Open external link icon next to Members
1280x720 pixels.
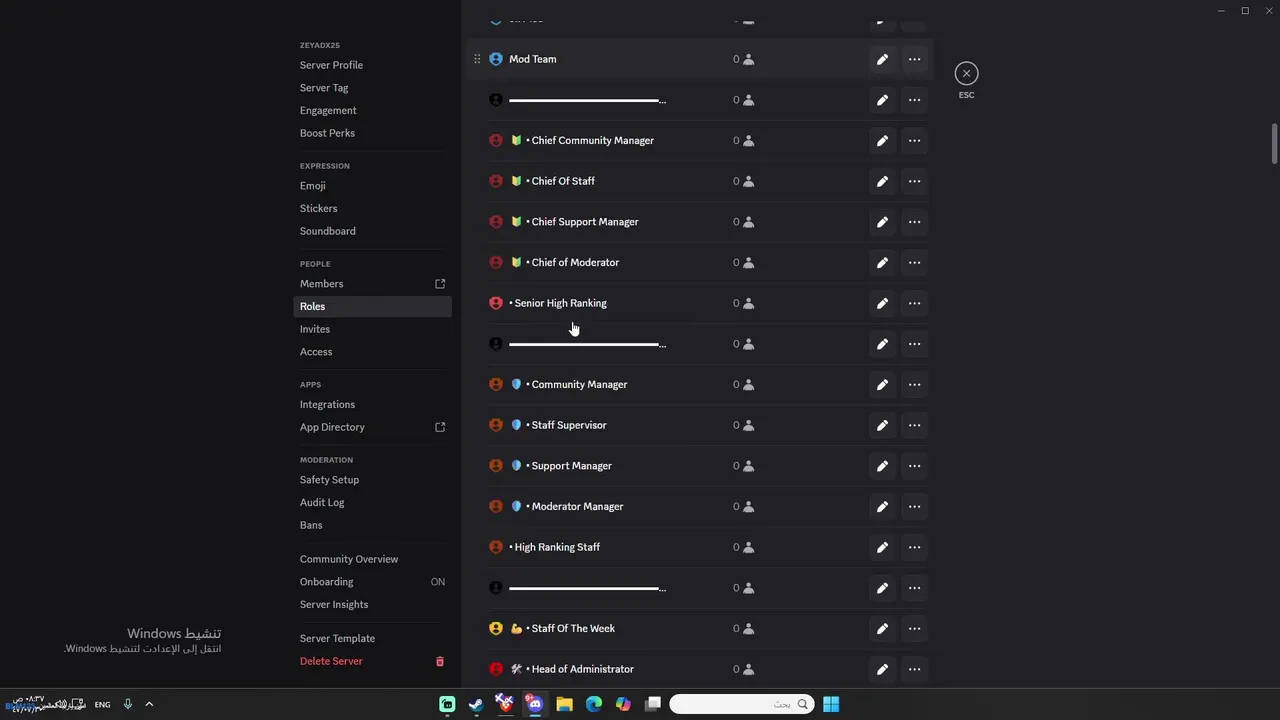[440, 284]
